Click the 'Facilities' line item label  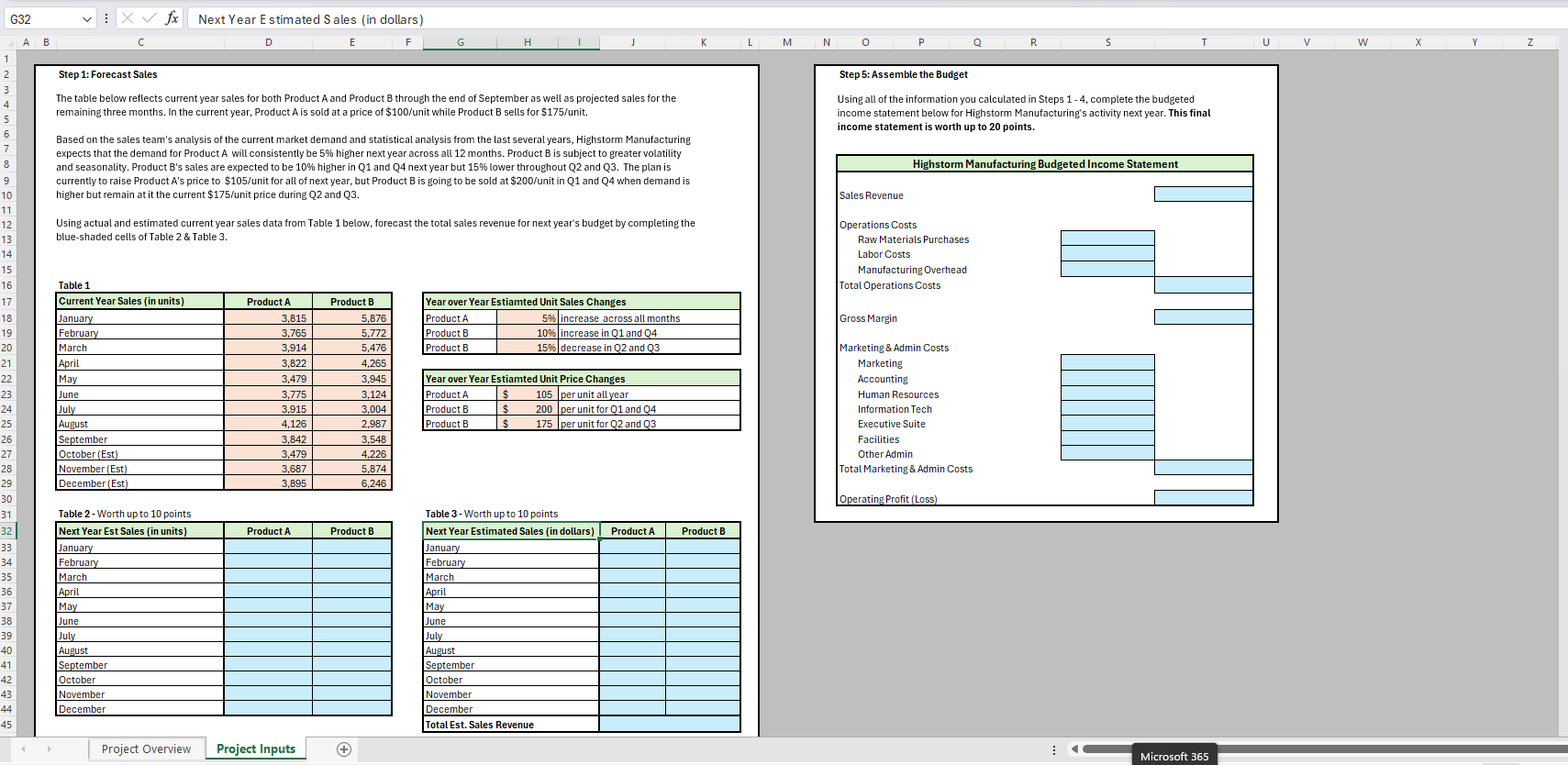(x=879, y=439)
